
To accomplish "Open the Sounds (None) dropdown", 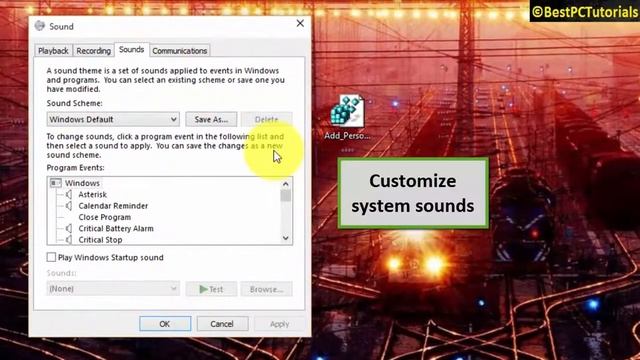I will 113,289.
